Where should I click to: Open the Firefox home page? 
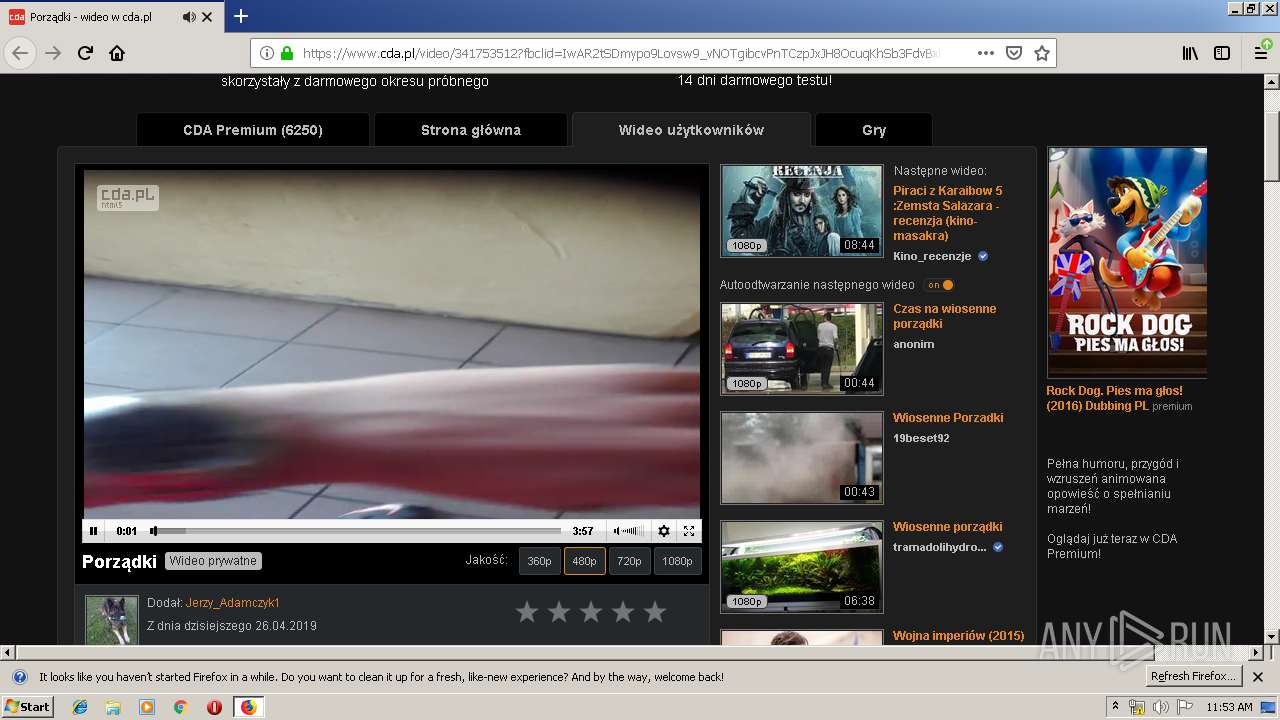117,53
